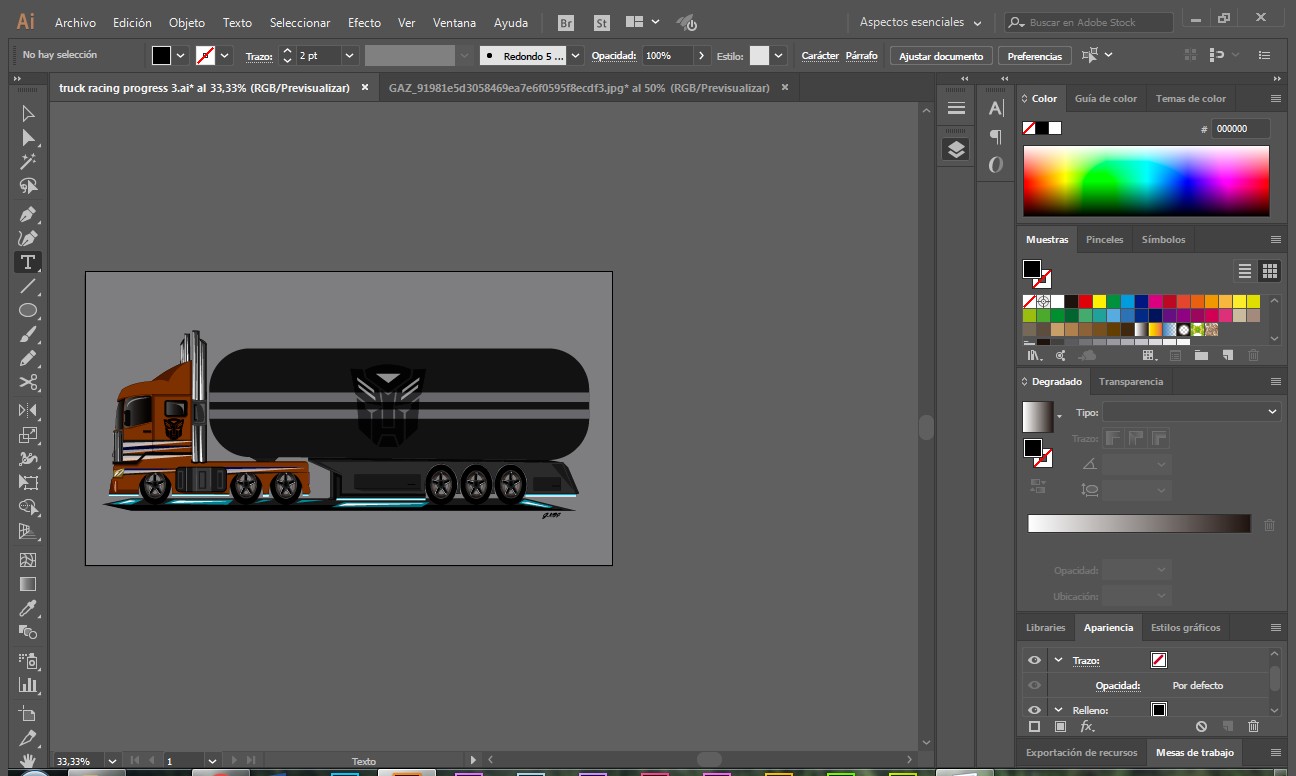Expand the Relleno appearance attribute
Image resolution: width=1296 pixels, height=776 pixels.
(1058, 710)
